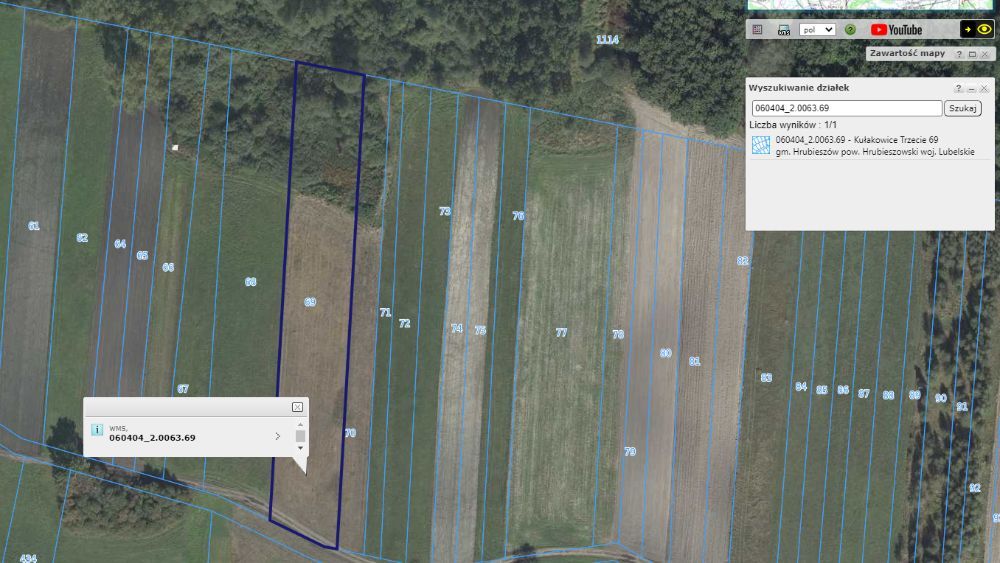1000x563 pixels.
Task: Minimize the Wyszukiwanie działek panel
Action: (x=971, y=89)
